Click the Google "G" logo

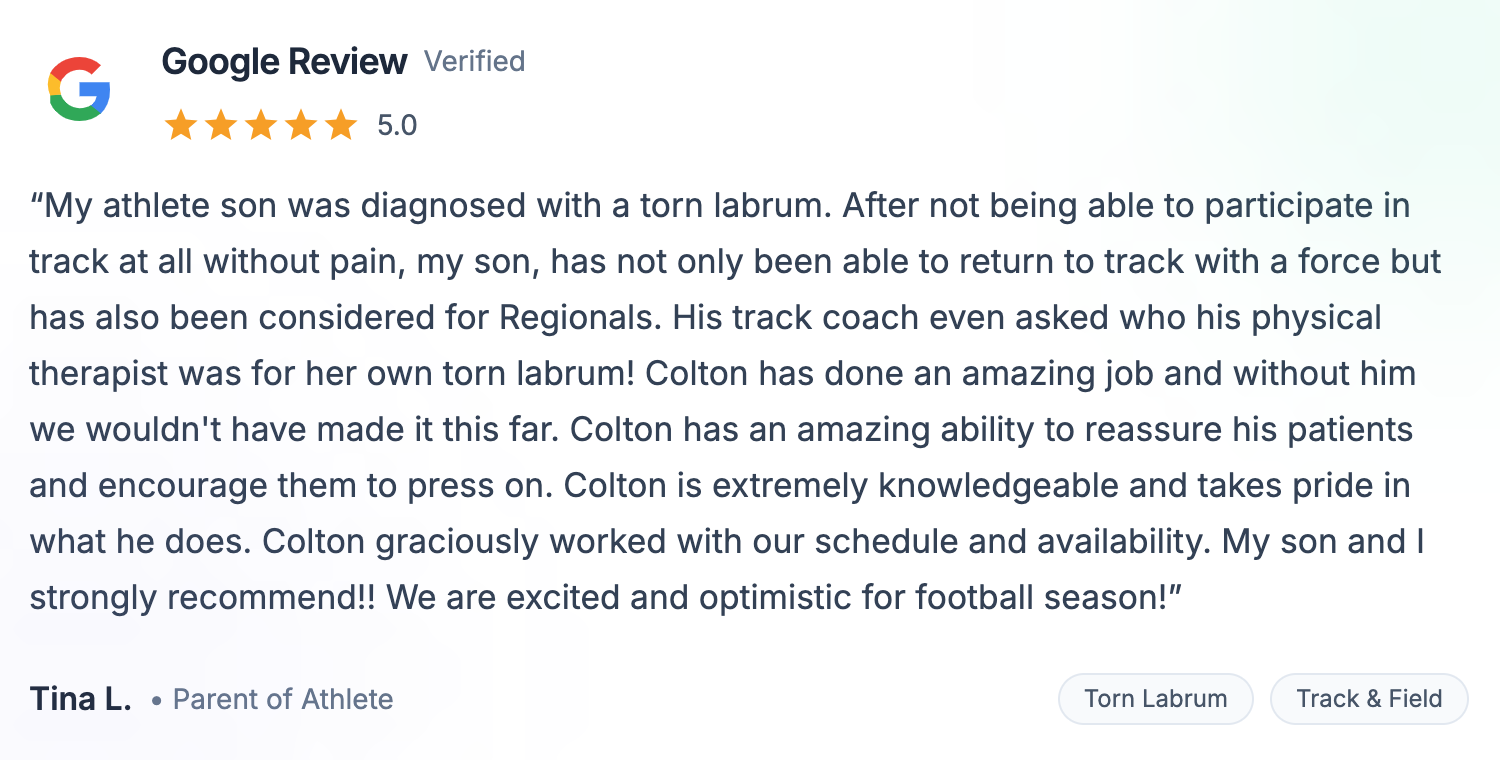point(79,89)
